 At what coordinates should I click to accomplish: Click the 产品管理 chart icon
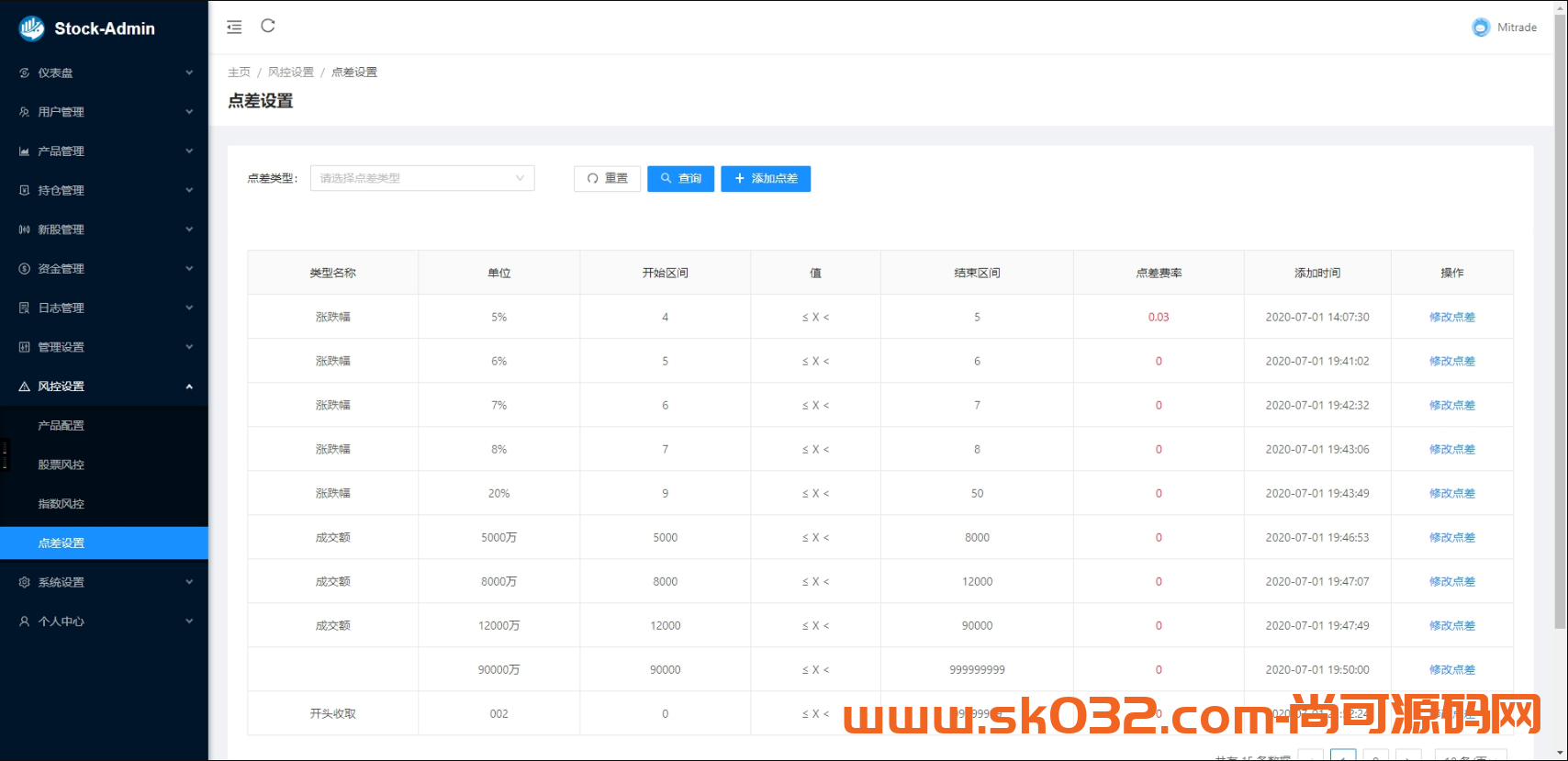coord(24,151)
